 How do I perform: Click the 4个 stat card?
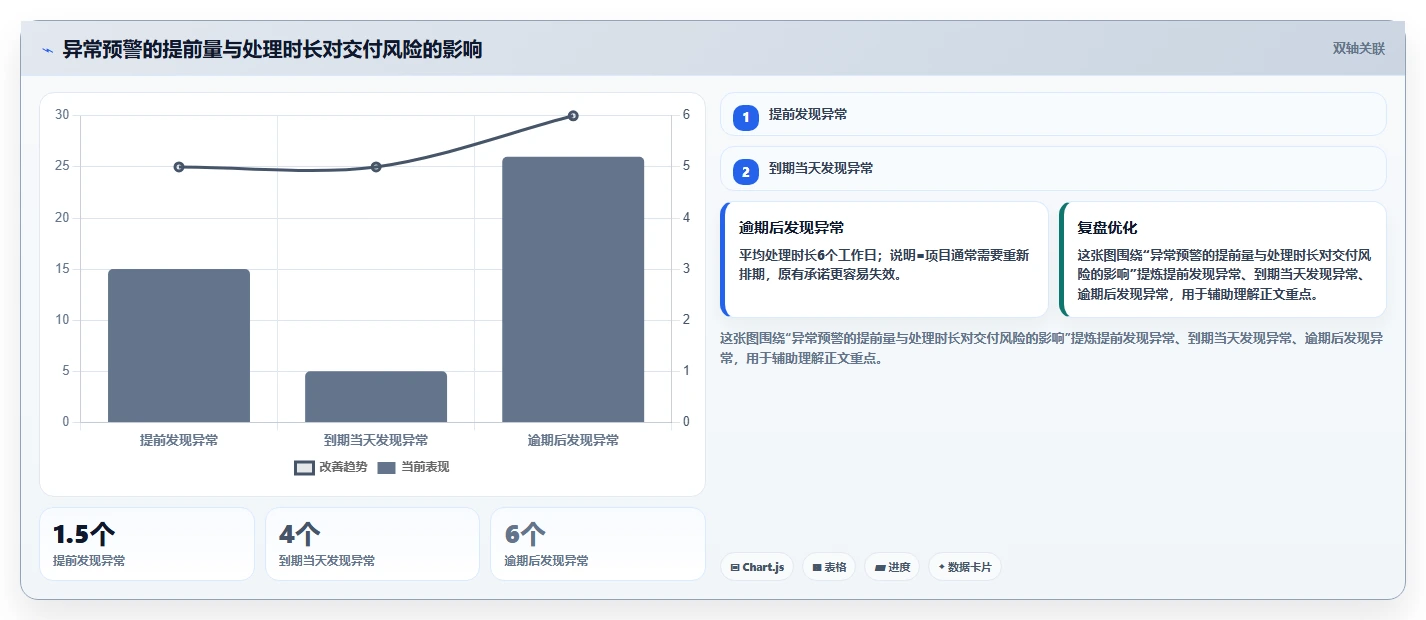click(x=372, y=544)
